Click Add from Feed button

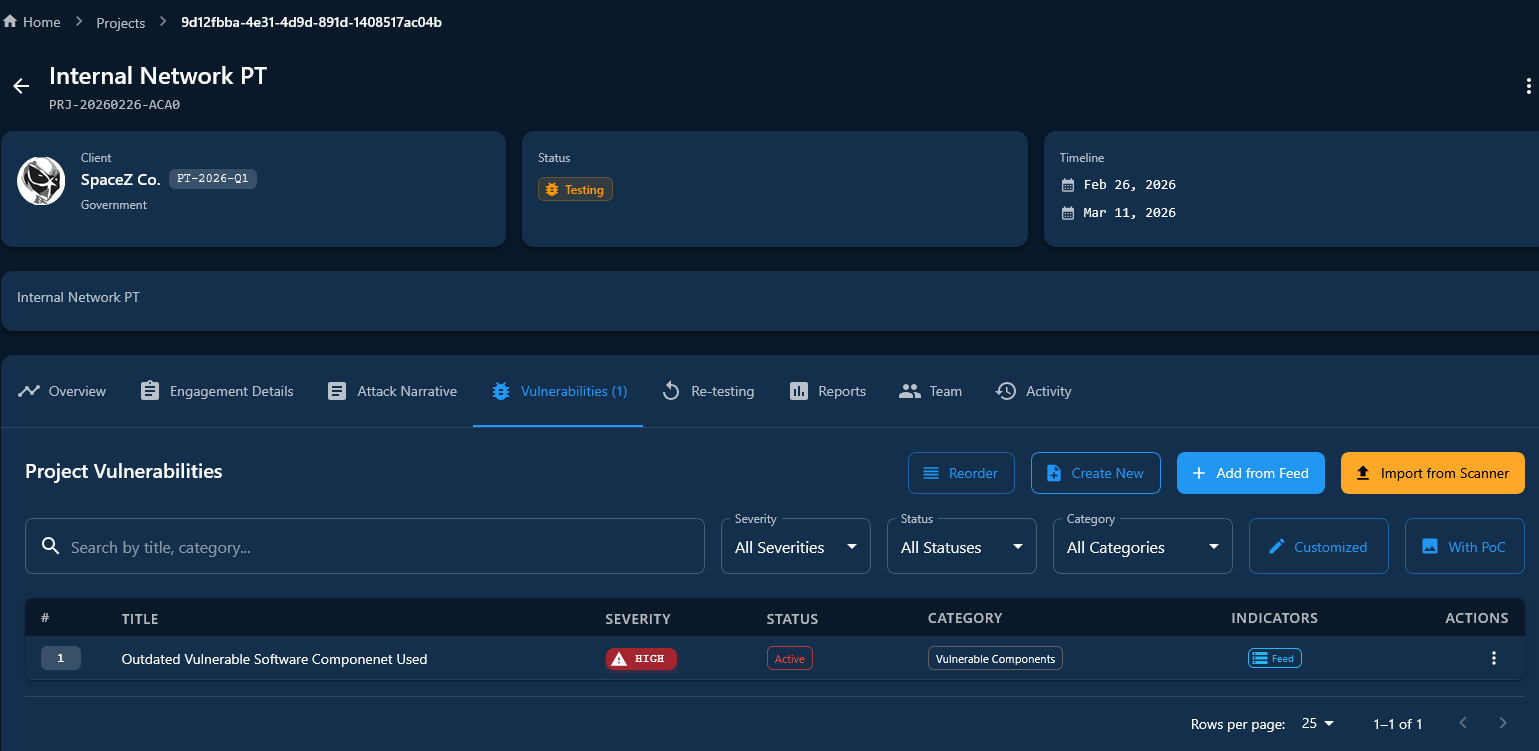(1250, 473)
